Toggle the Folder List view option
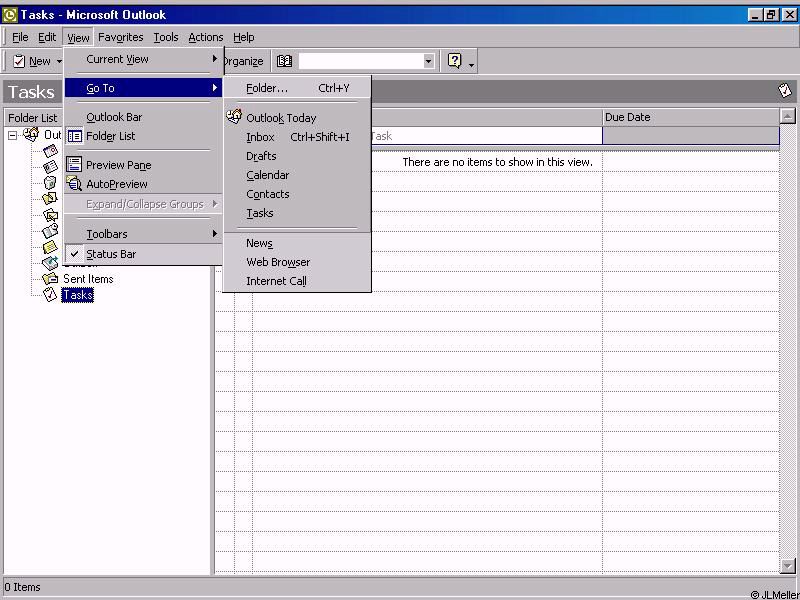The height and width of the screenshot is (600, 800). pos(110,136)
